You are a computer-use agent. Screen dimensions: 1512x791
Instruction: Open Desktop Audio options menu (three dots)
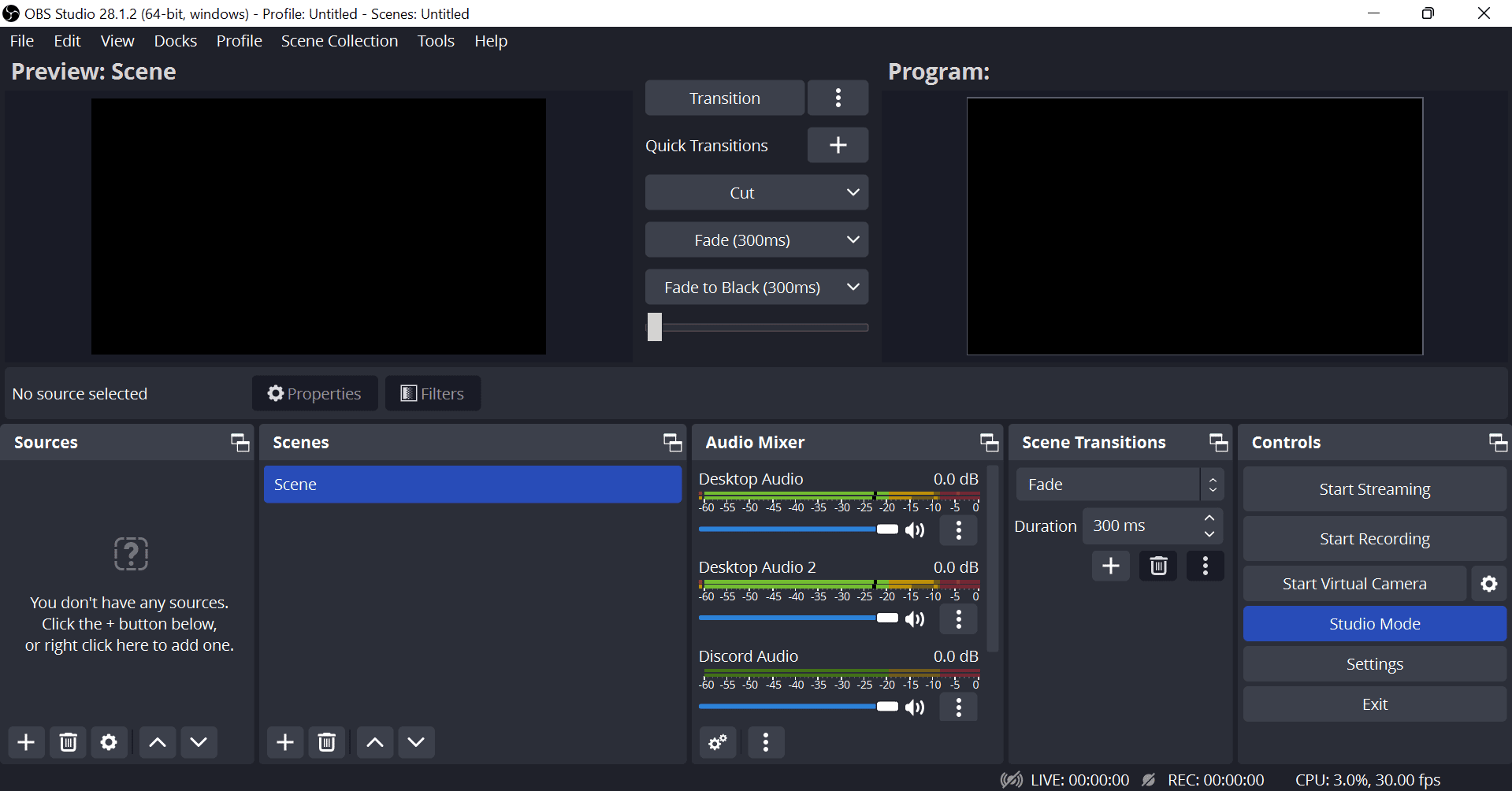click(x=958, y=530)
